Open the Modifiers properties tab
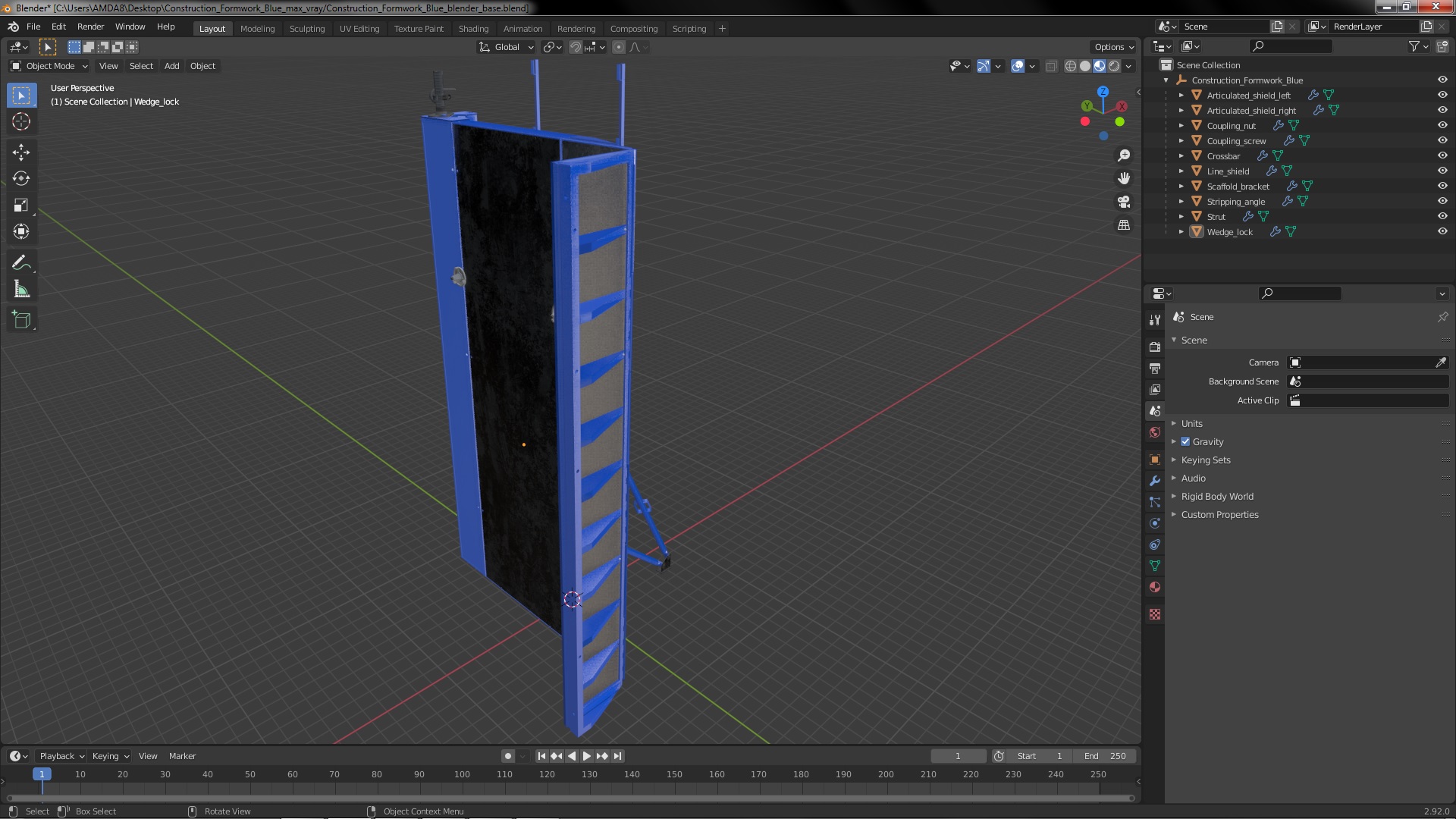 coord(1155,481)
